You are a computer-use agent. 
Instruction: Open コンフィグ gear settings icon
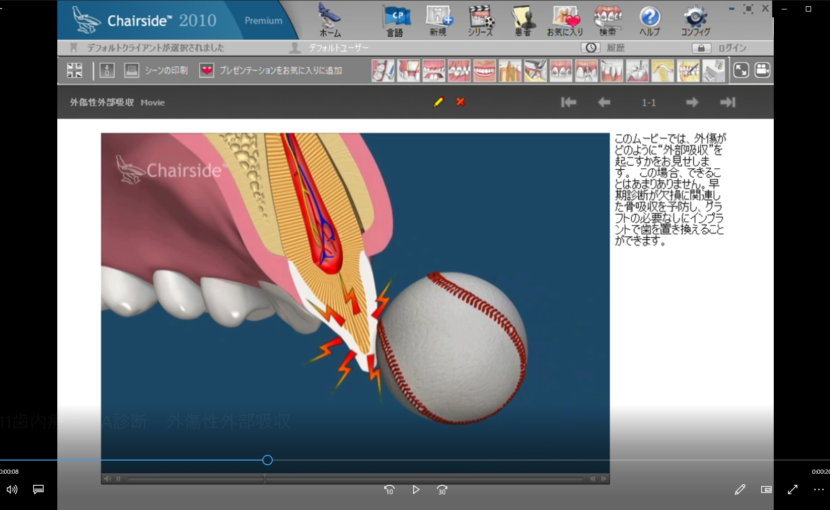coord(696,20)
